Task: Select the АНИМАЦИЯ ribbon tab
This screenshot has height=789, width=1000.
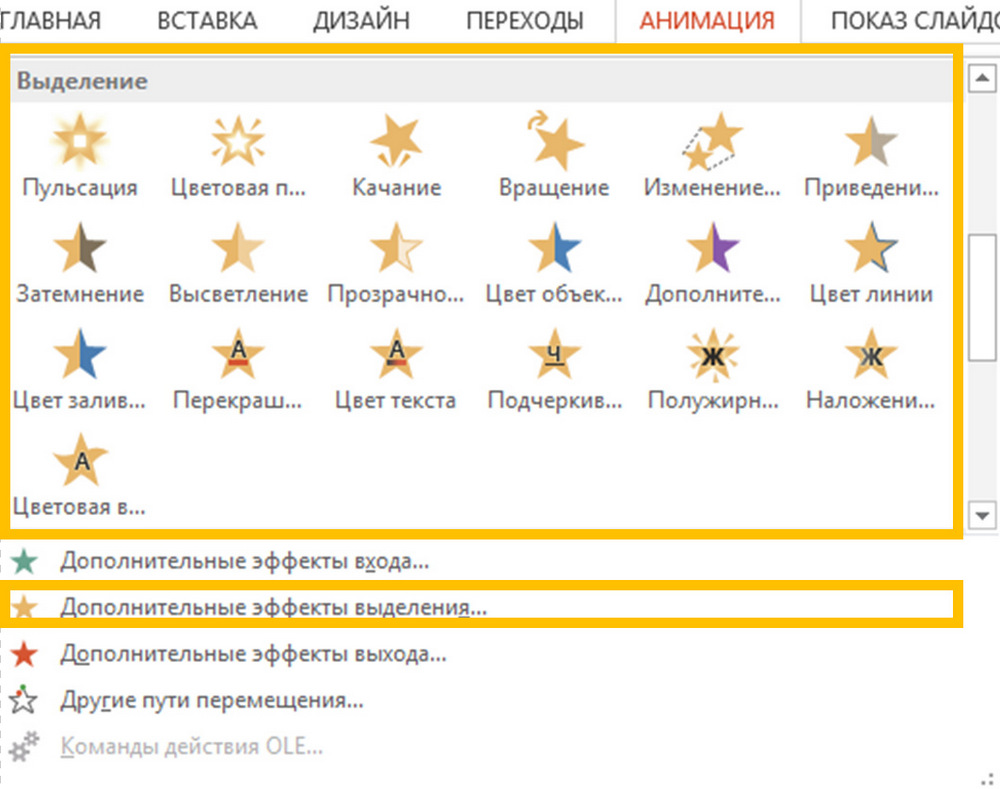Action: (x=707, y=20)
